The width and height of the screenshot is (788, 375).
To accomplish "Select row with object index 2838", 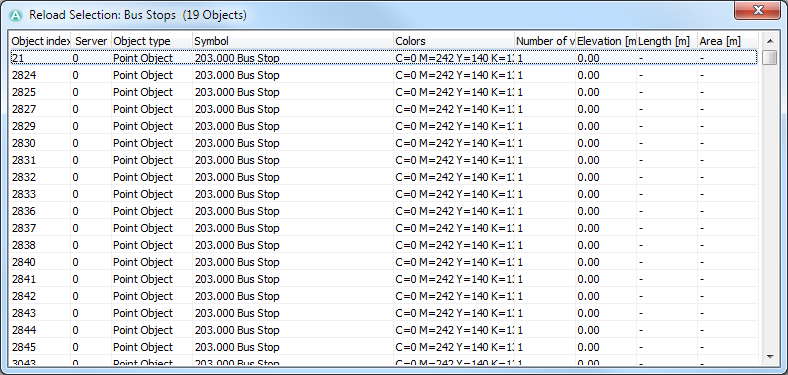I will [383, 245].
